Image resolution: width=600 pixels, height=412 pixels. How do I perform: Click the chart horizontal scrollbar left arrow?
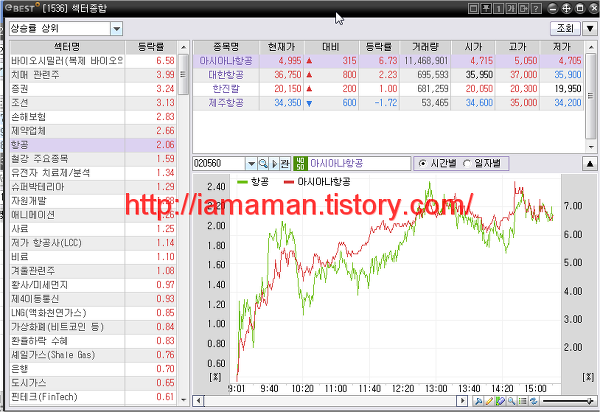(x=198, y=401)
